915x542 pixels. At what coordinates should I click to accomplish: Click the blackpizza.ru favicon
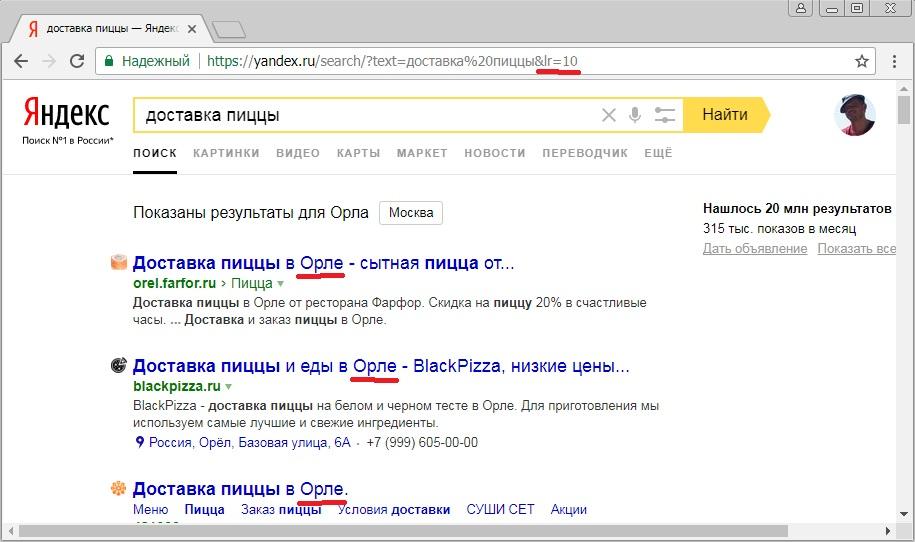118,365
